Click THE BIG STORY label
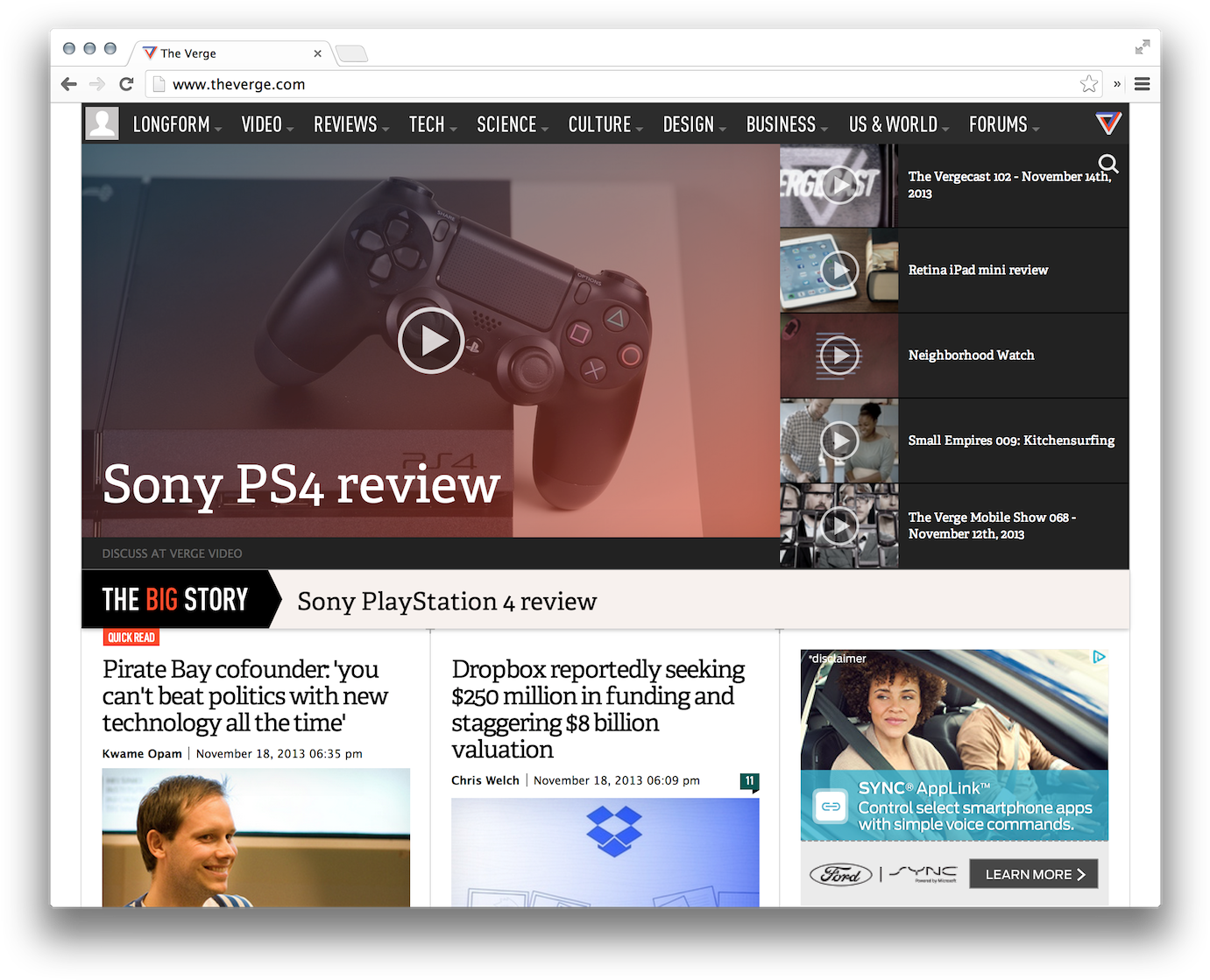Viewport: 1210px width, 980px height. tap(175, 600)
